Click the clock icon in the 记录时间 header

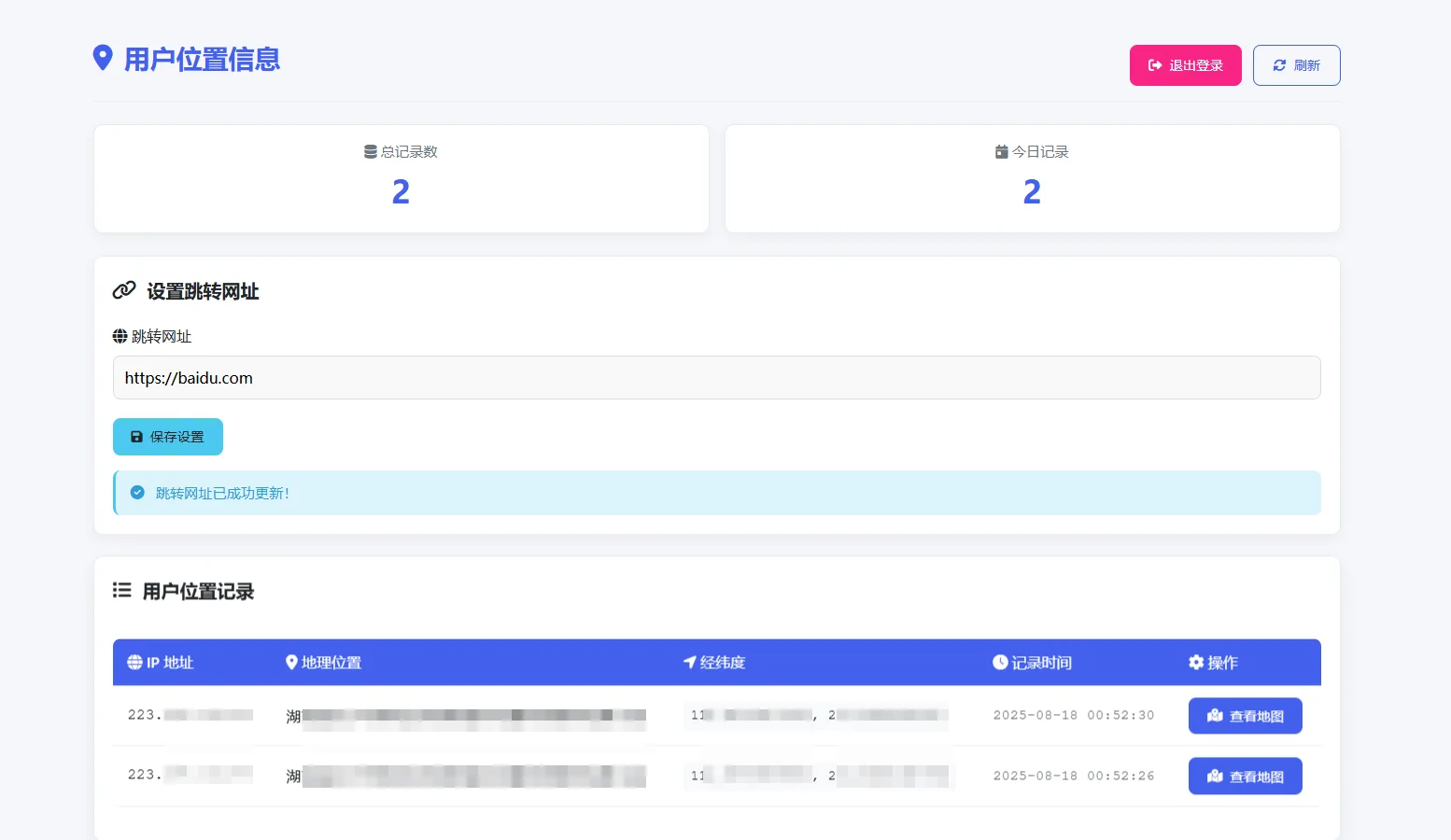(999, 662)
